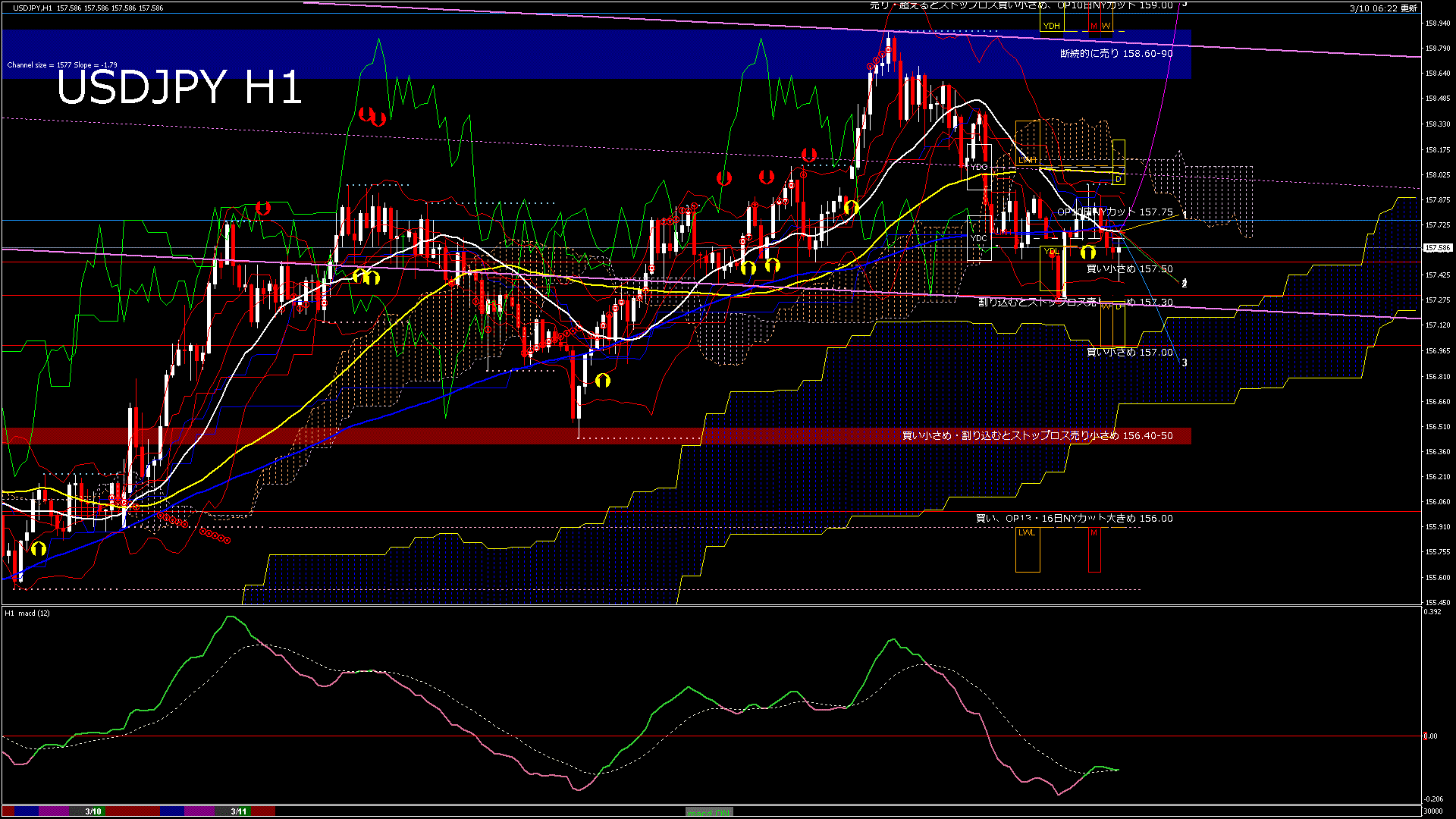This screenshot has width=1456, height=819.
Task: Select the YDC label box on chart
Action: pyautogui.click(x=979, y=238)
